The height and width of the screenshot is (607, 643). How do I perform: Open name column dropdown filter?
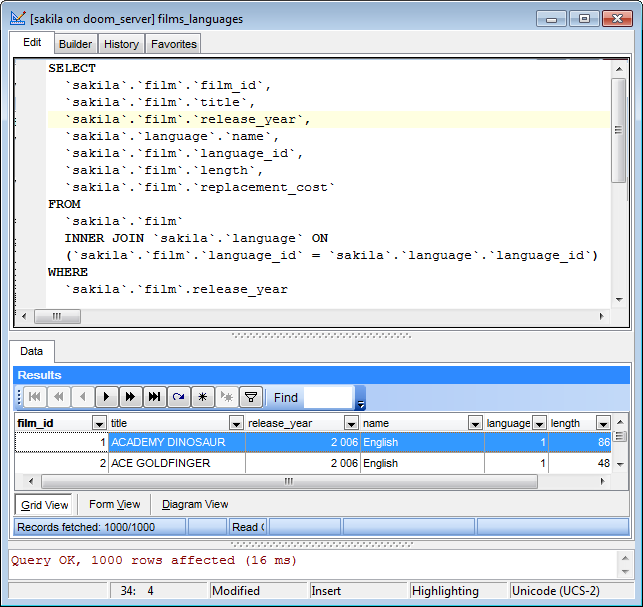coord(475,423)
